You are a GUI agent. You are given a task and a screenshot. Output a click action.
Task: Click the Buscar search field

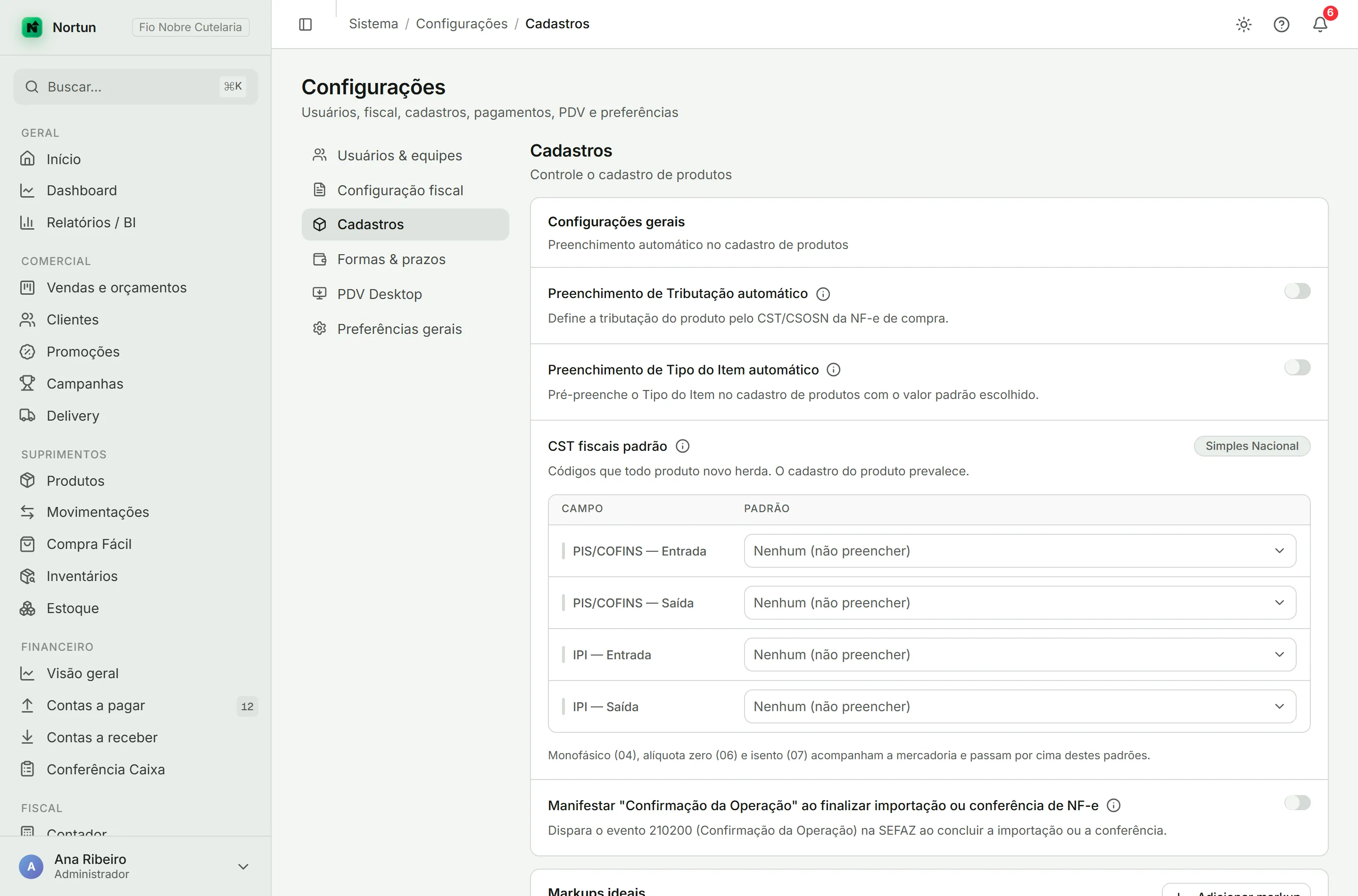tap(135, 87)
